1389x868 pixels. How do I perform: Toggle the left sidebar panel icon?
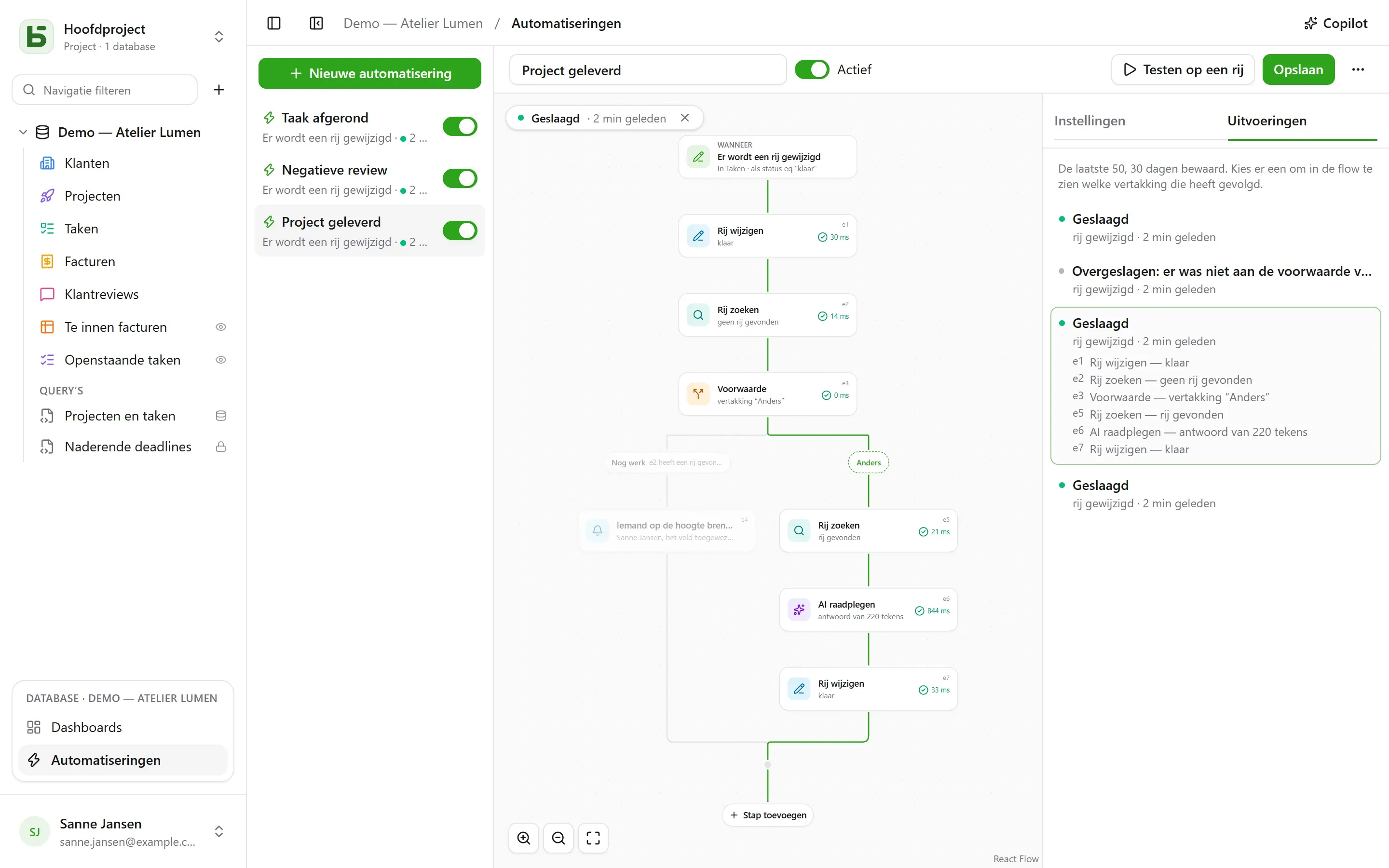point(274,23)
